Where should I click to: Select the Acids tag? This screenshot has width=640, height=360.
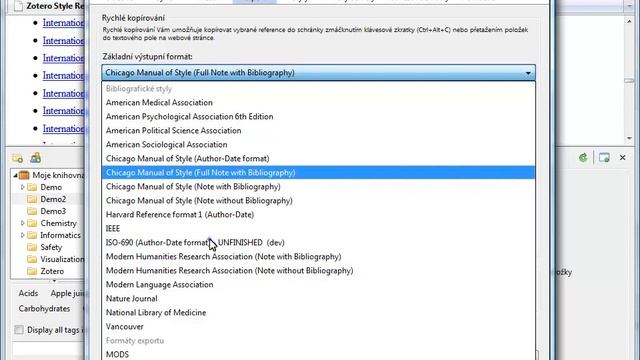28,293
